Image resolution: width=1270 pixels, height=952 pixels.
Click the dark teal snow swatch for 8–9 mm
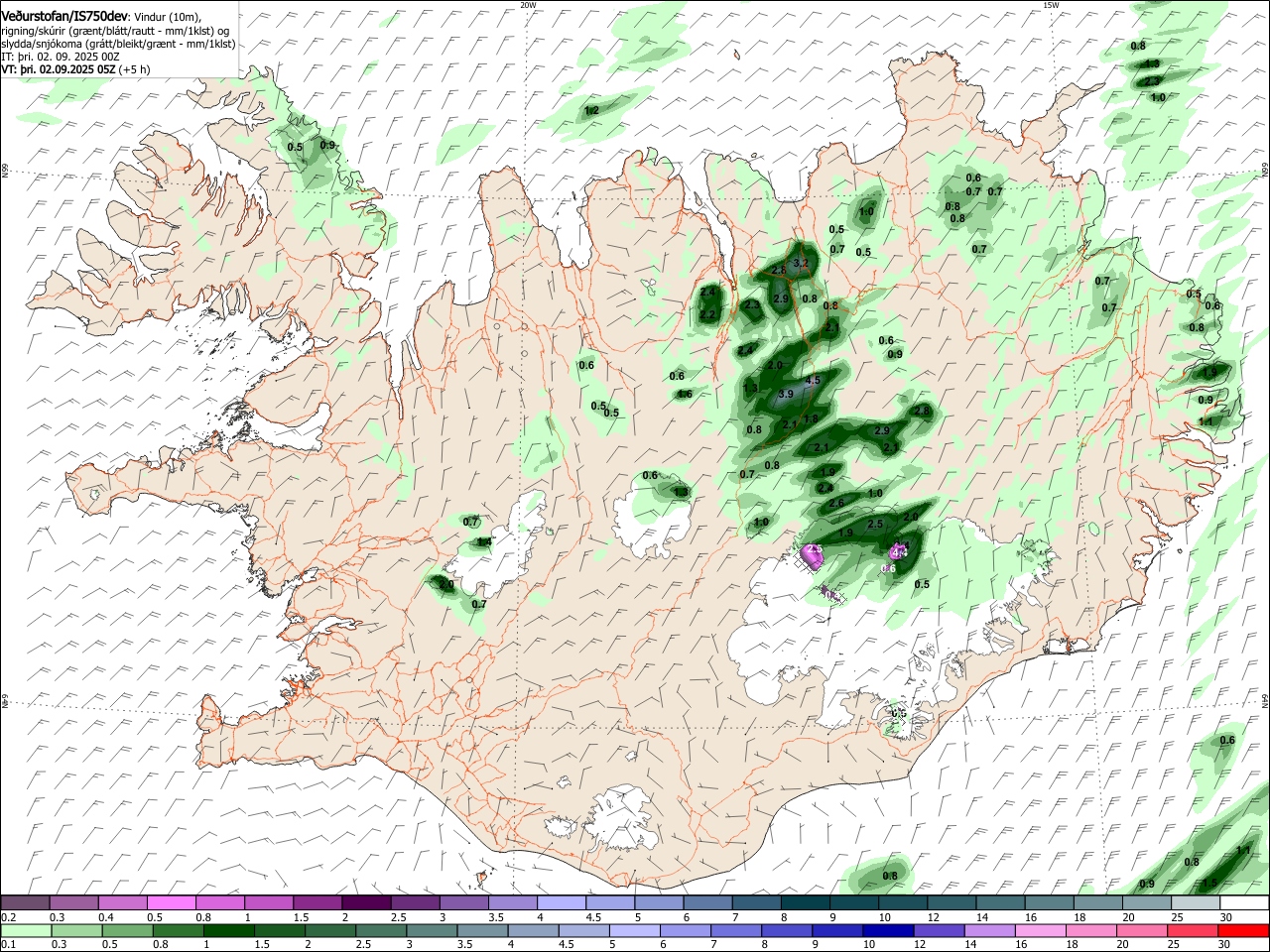(805, 903)
